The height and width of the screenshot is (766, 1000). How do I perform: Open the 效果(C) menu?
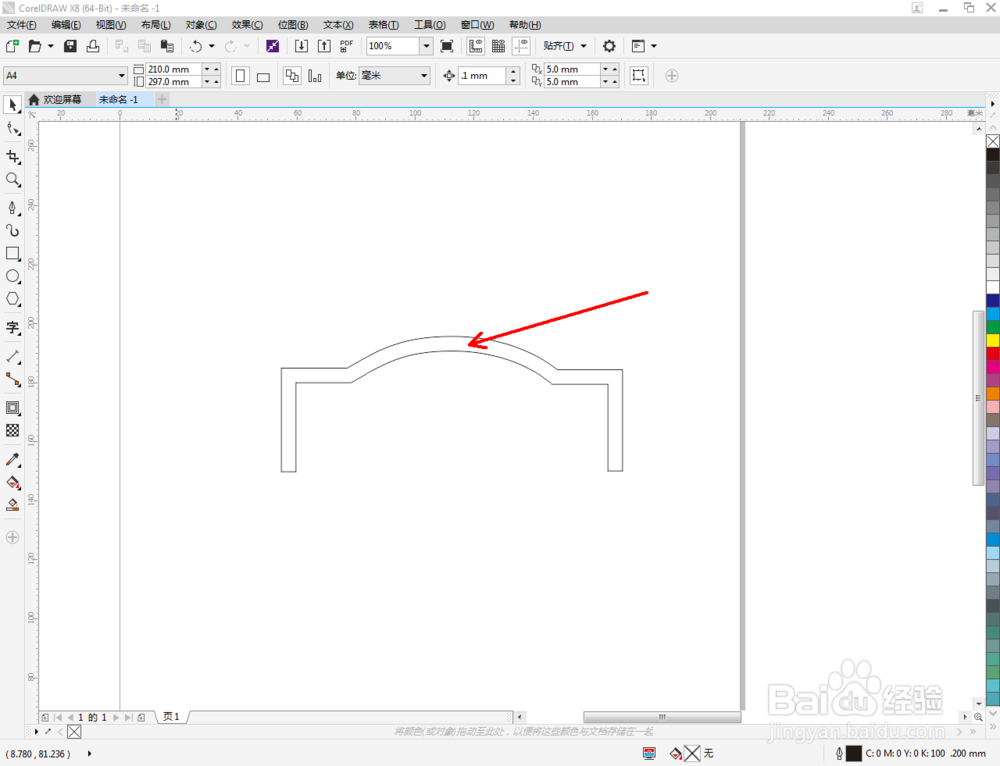[247, 25]
